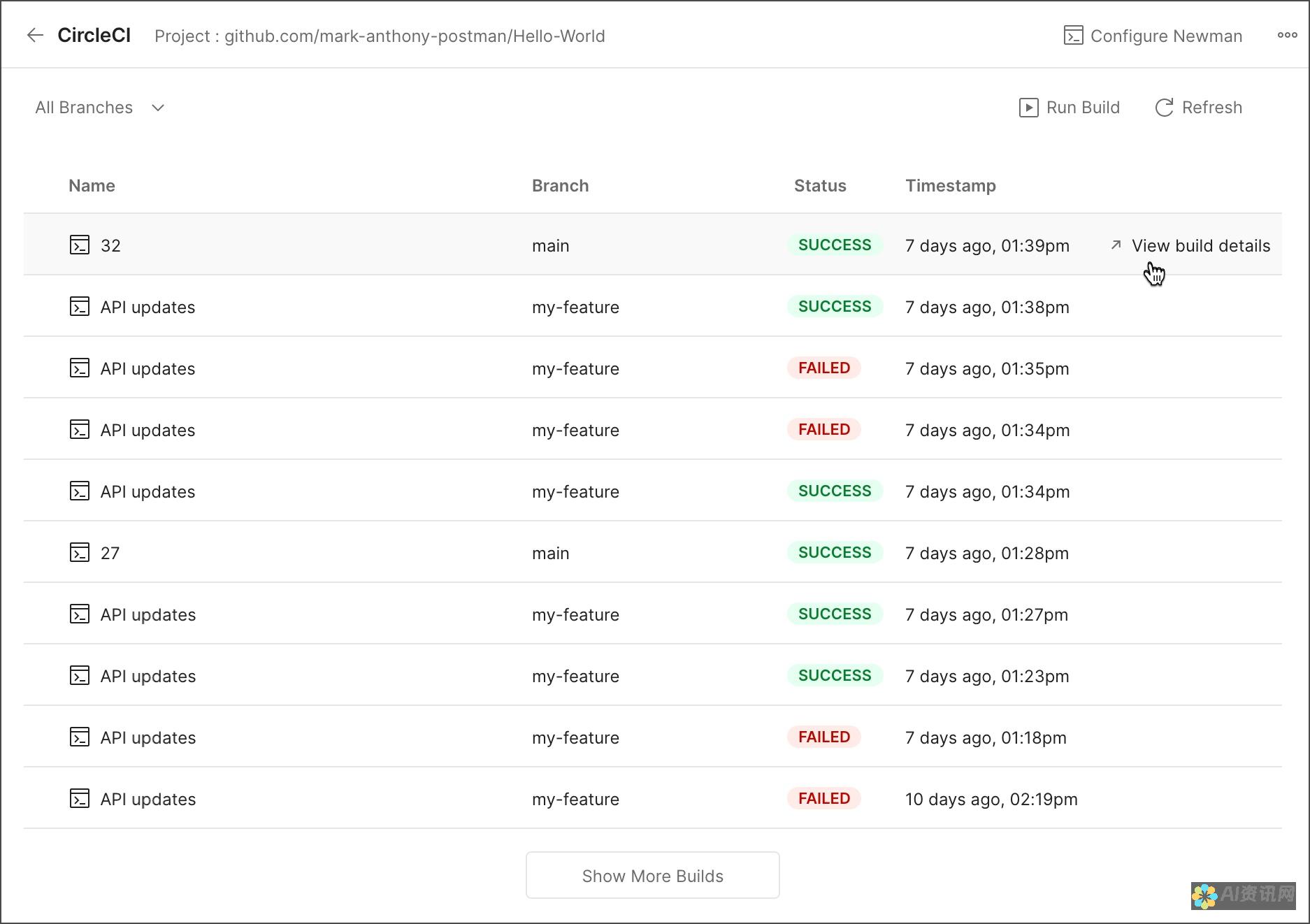Open the three-dot more options menu
The image size is (1310, 924).
pyautogui.click(x=1287, y=35)
